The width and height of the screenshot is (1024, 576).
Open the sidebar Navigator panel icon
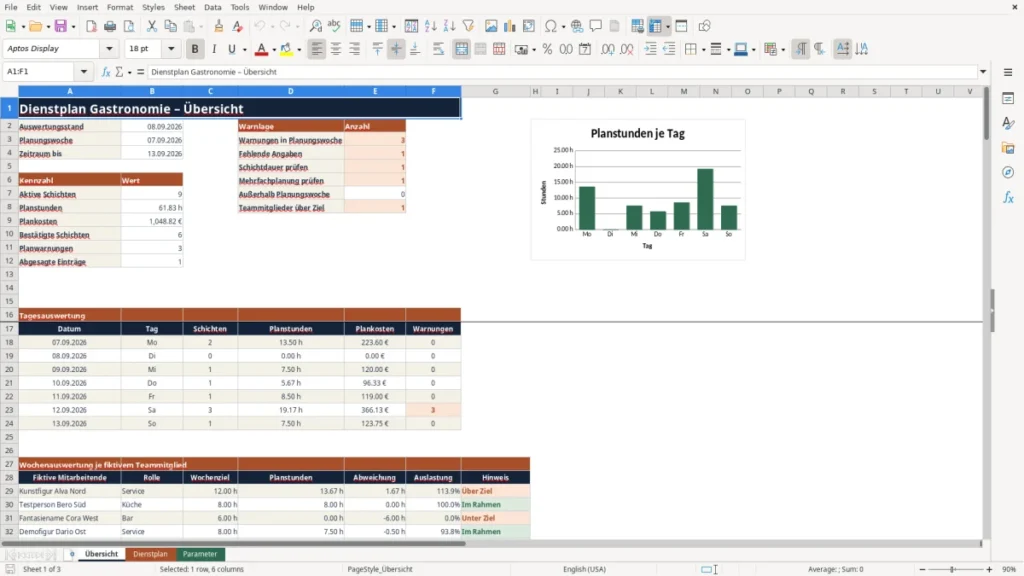[1008, 172]
